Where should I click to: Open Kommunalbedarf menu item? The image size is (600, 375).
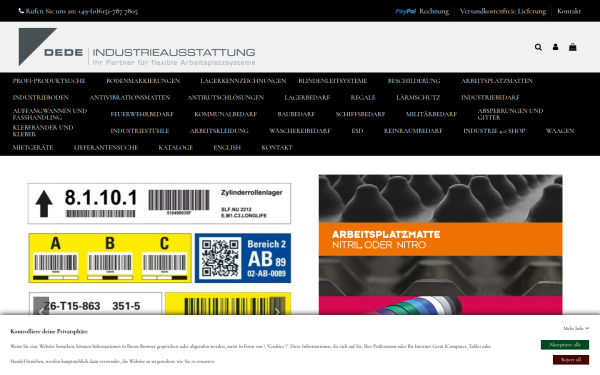coord(226,114)
